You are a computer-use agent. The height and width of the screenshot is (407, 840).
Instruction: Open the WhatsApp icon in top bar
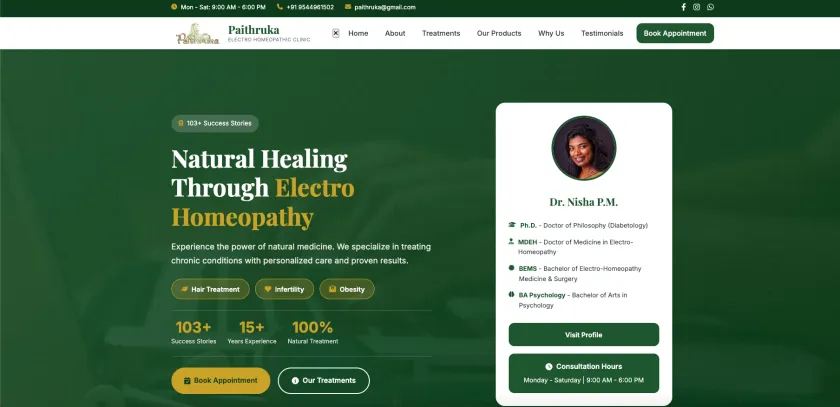pyautogui.click(x=710, y=7)
